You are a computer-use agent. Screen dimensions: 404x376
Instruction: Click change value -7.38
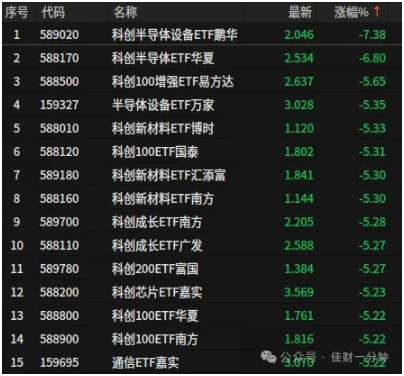[x=372, y=35]
